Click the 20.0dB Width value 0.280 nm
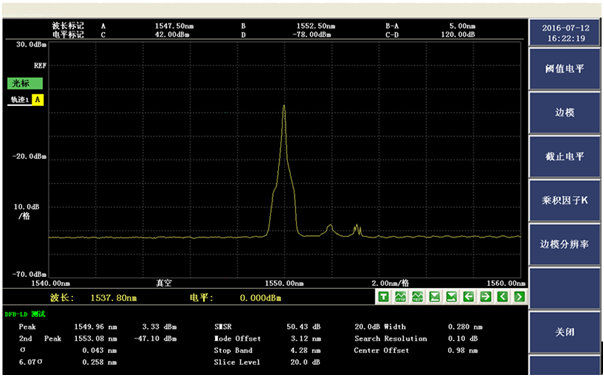604x376 pixels. (x=465, y=327)
